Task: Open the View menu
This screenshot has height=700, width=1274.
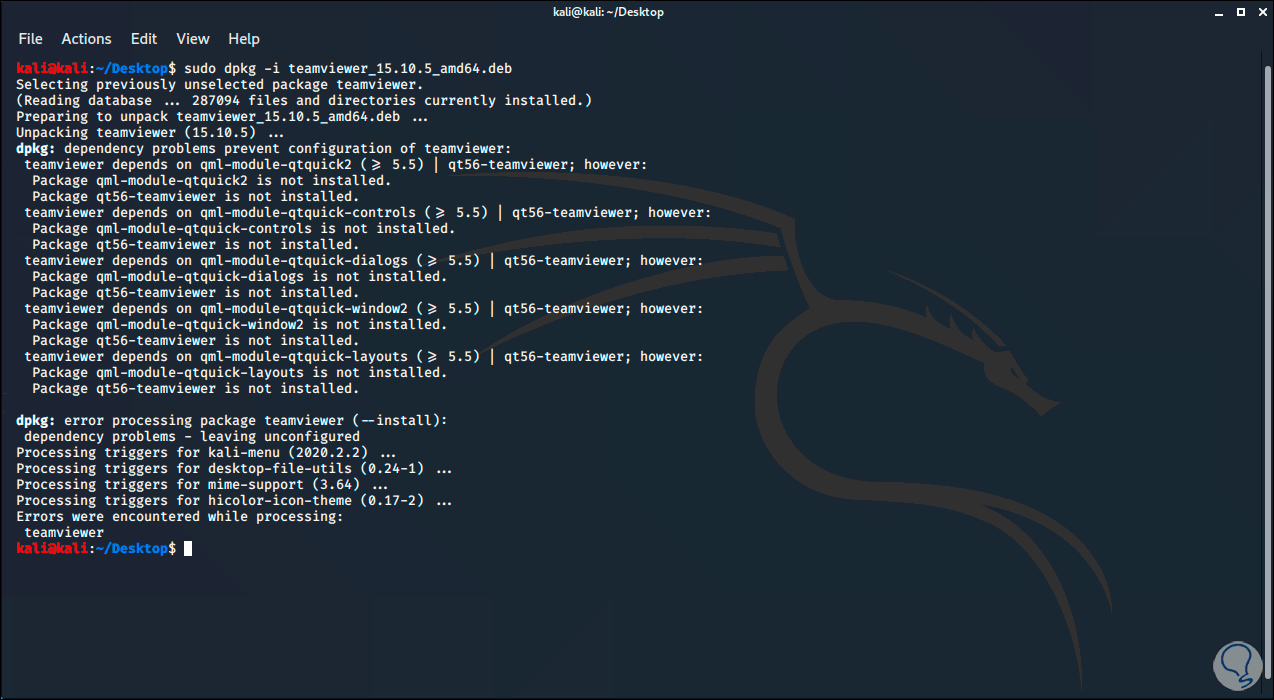Action: [x=193, y=39]
